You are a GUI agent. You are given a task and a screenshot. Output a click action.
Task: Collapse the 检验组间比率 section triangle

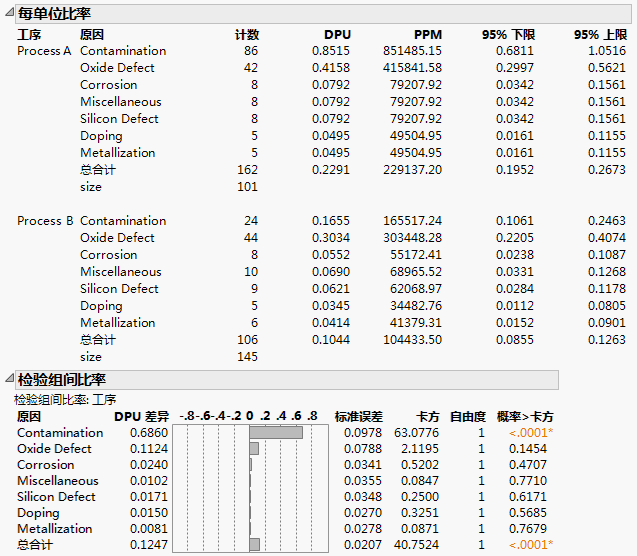(10, 379)
